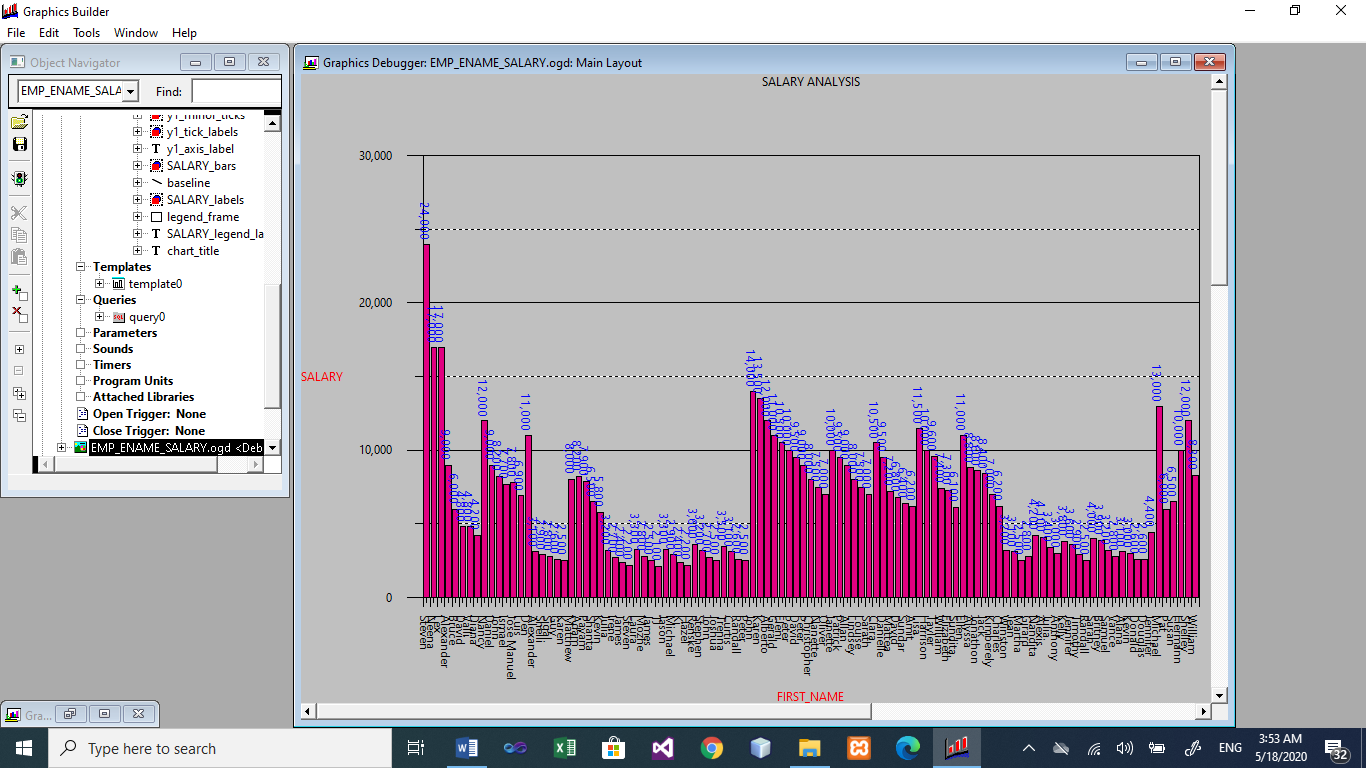Click the Run traffic light icon

[19, 179]
